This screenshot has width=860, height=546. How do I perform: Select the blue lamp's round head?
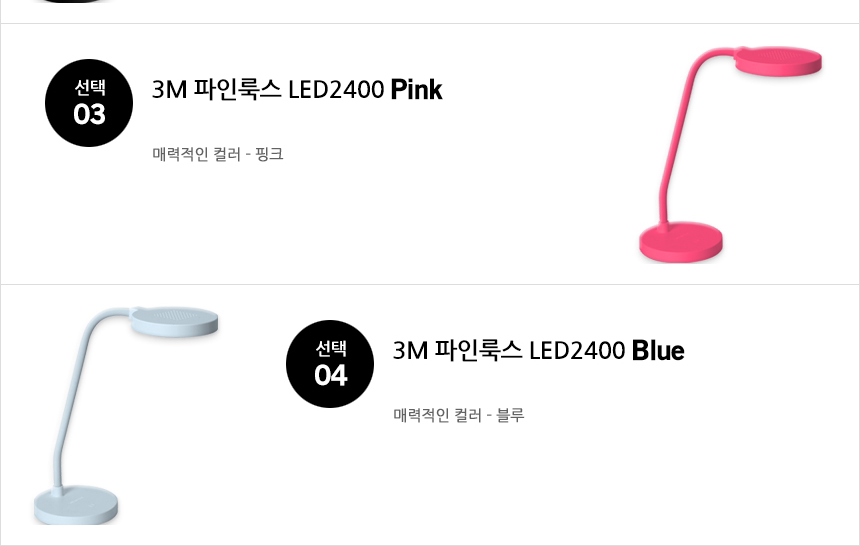(x=175, y=322)
